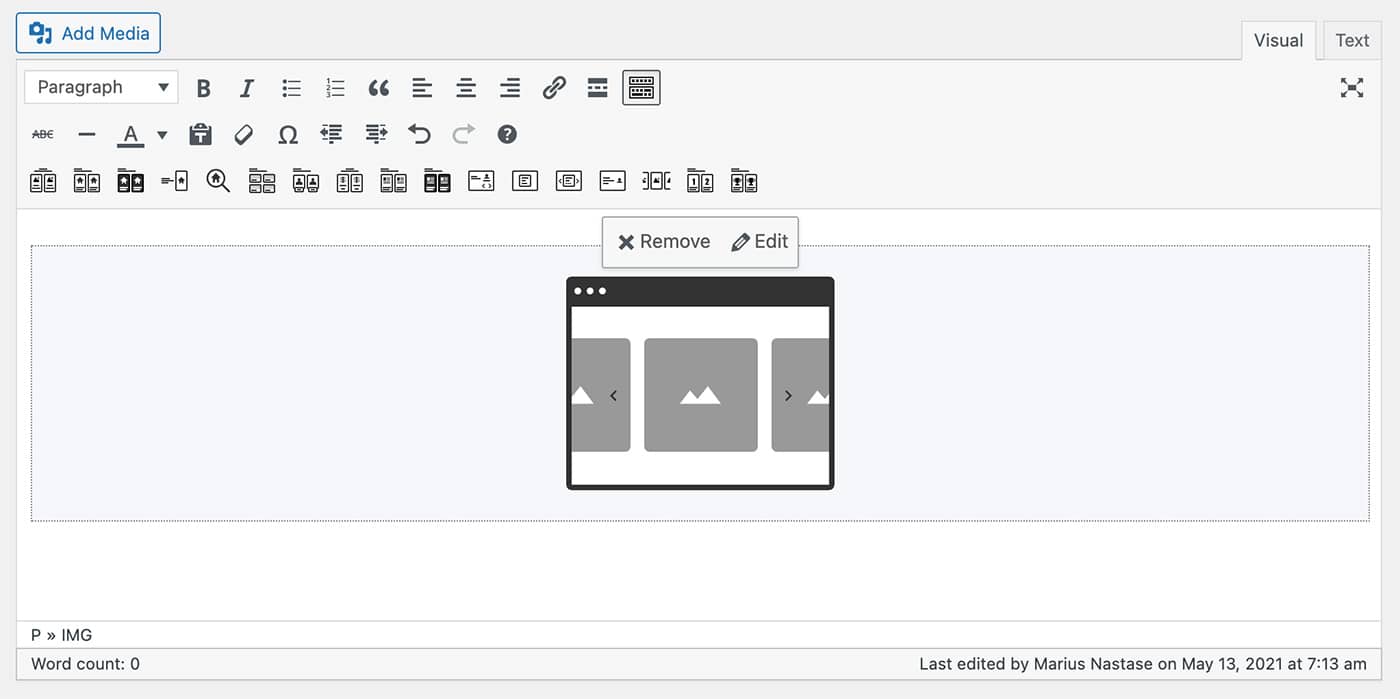The width and height of the screenshot is (1400, 699).
Task: Apply Italic formatting
Action: coord(247,88)
